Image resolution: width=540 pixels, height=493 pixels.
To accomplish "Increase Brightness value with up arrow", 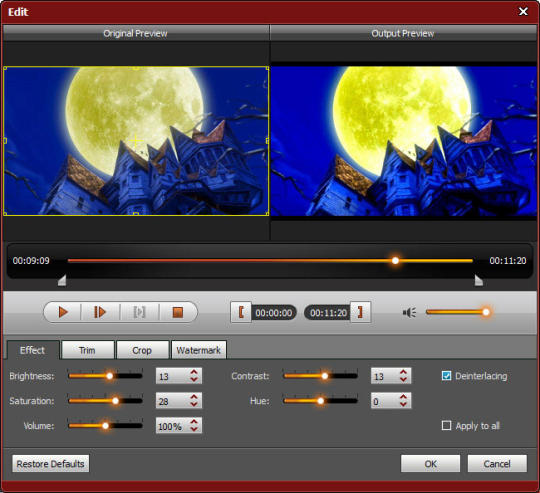I will [x=194, y=372].
